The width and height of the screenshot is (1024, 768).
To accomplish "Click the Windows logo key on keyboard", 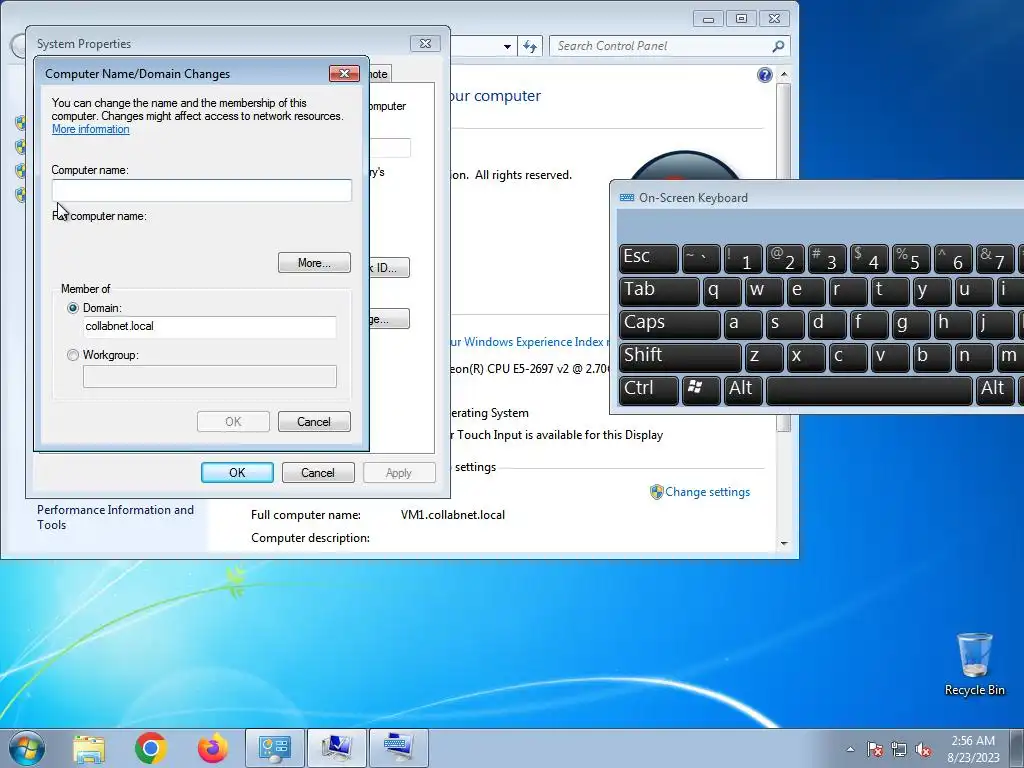I will [x=701, y=389].
